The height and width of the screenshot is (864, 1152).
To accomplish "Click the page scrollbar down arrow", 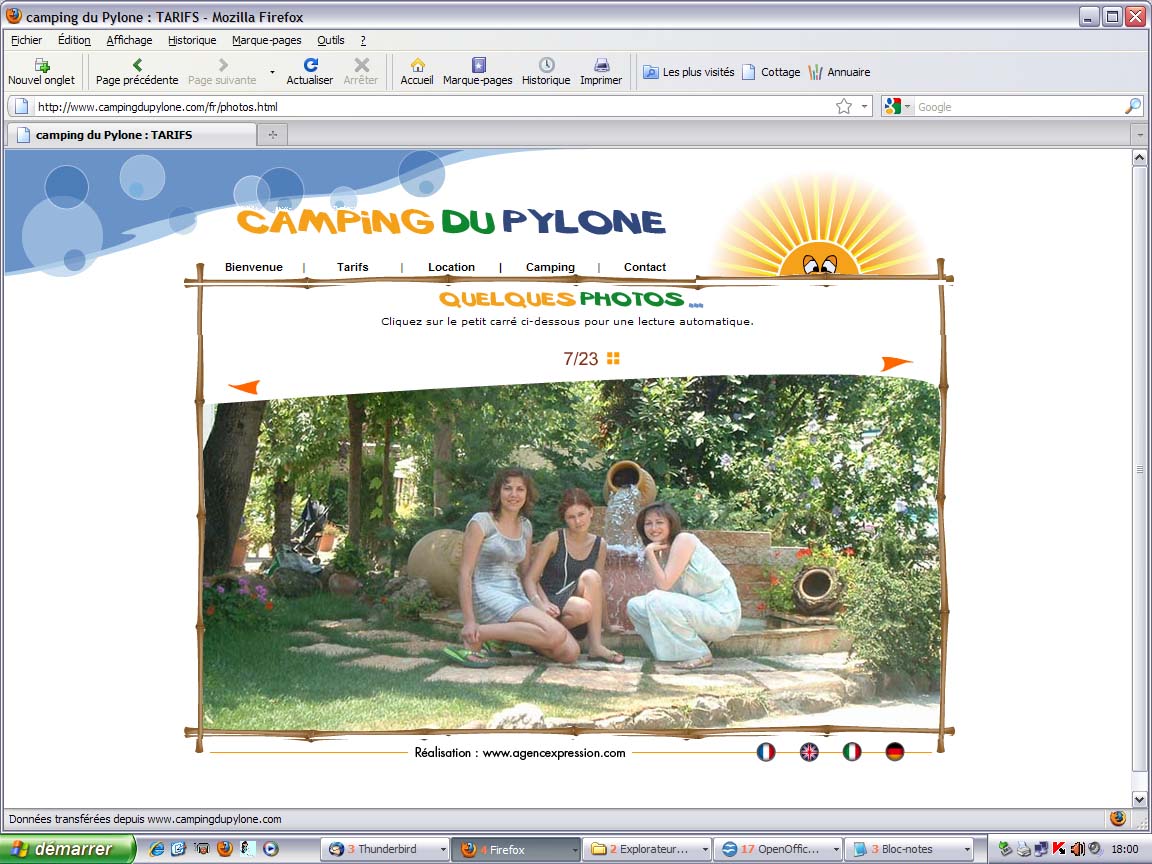I will [x=1139, y=799].
